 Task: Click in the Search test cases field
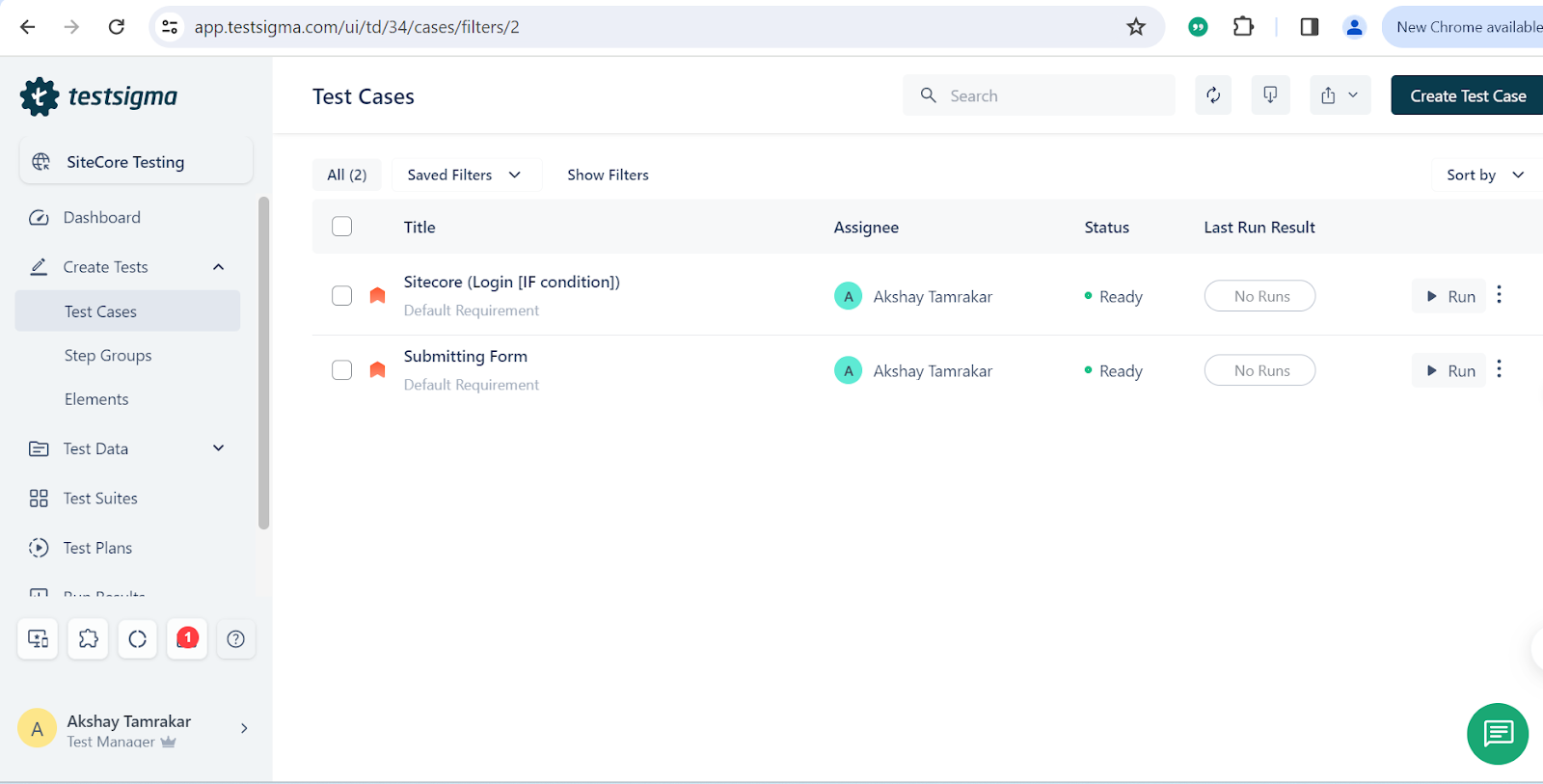coord(1039,95)
